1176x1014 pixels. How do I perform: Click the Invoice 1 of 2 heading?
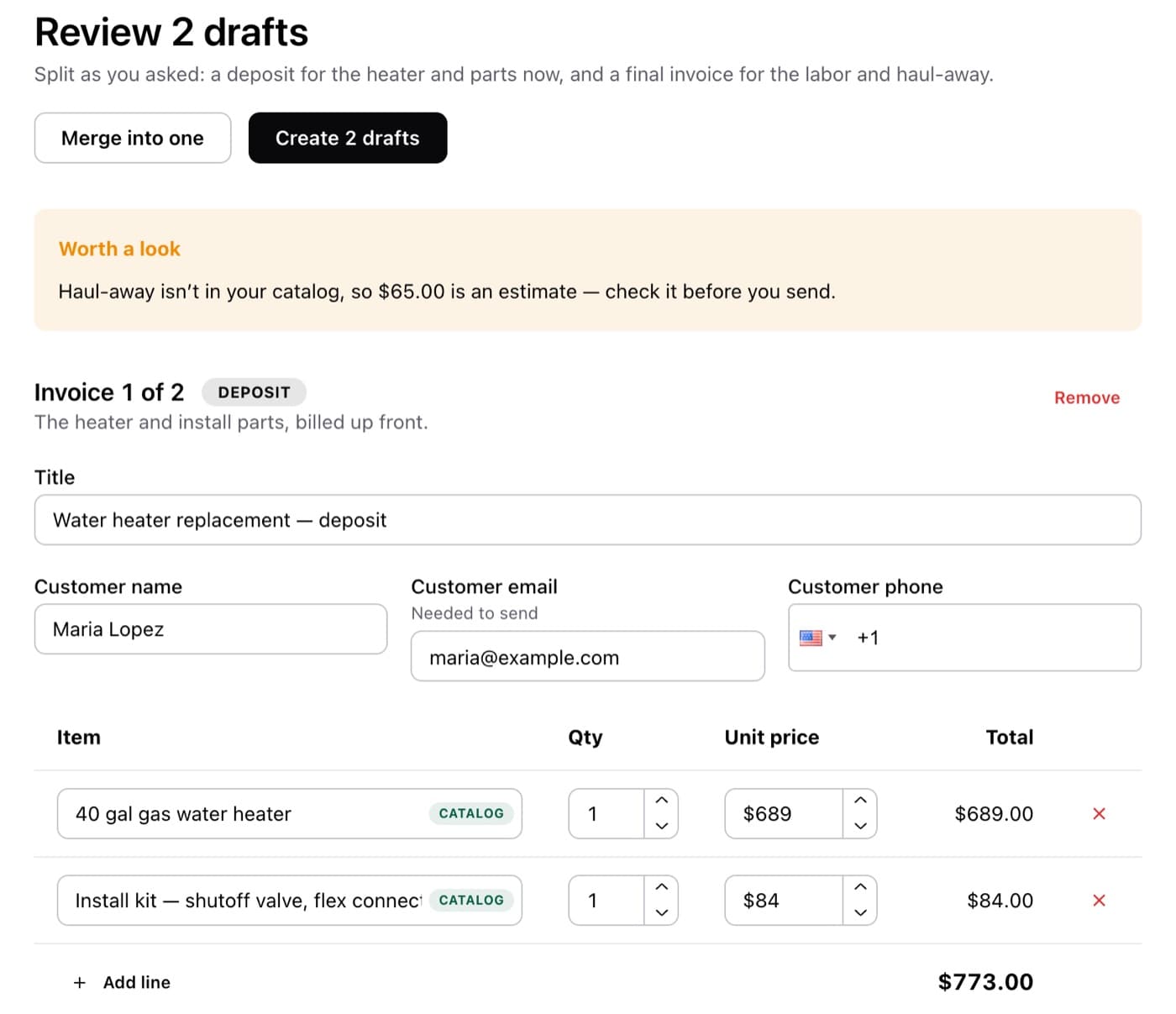[x=109, y=392]
